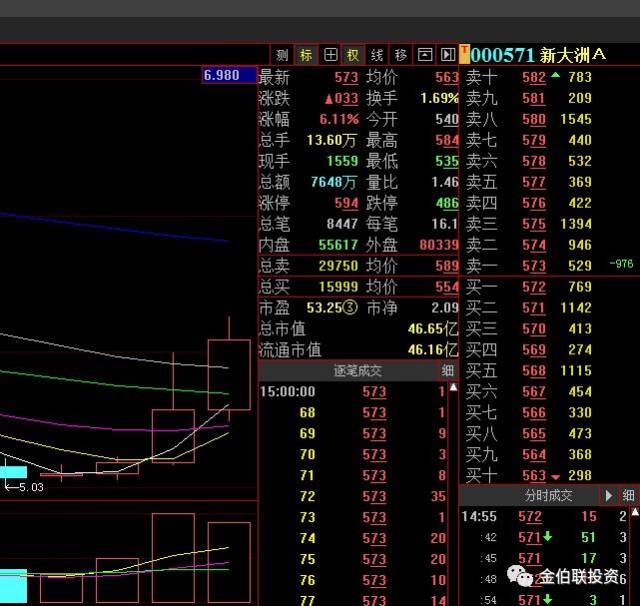Click the 今开 price 540

coord(447,119)
